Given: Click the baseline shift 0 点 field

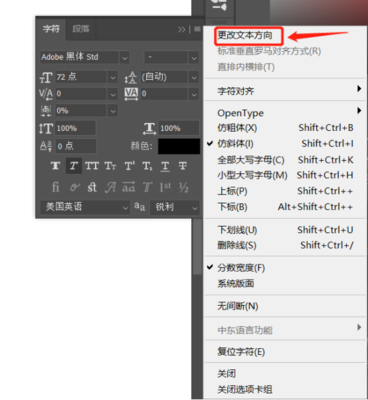Looking at the screenshot, I should [75, 146].
